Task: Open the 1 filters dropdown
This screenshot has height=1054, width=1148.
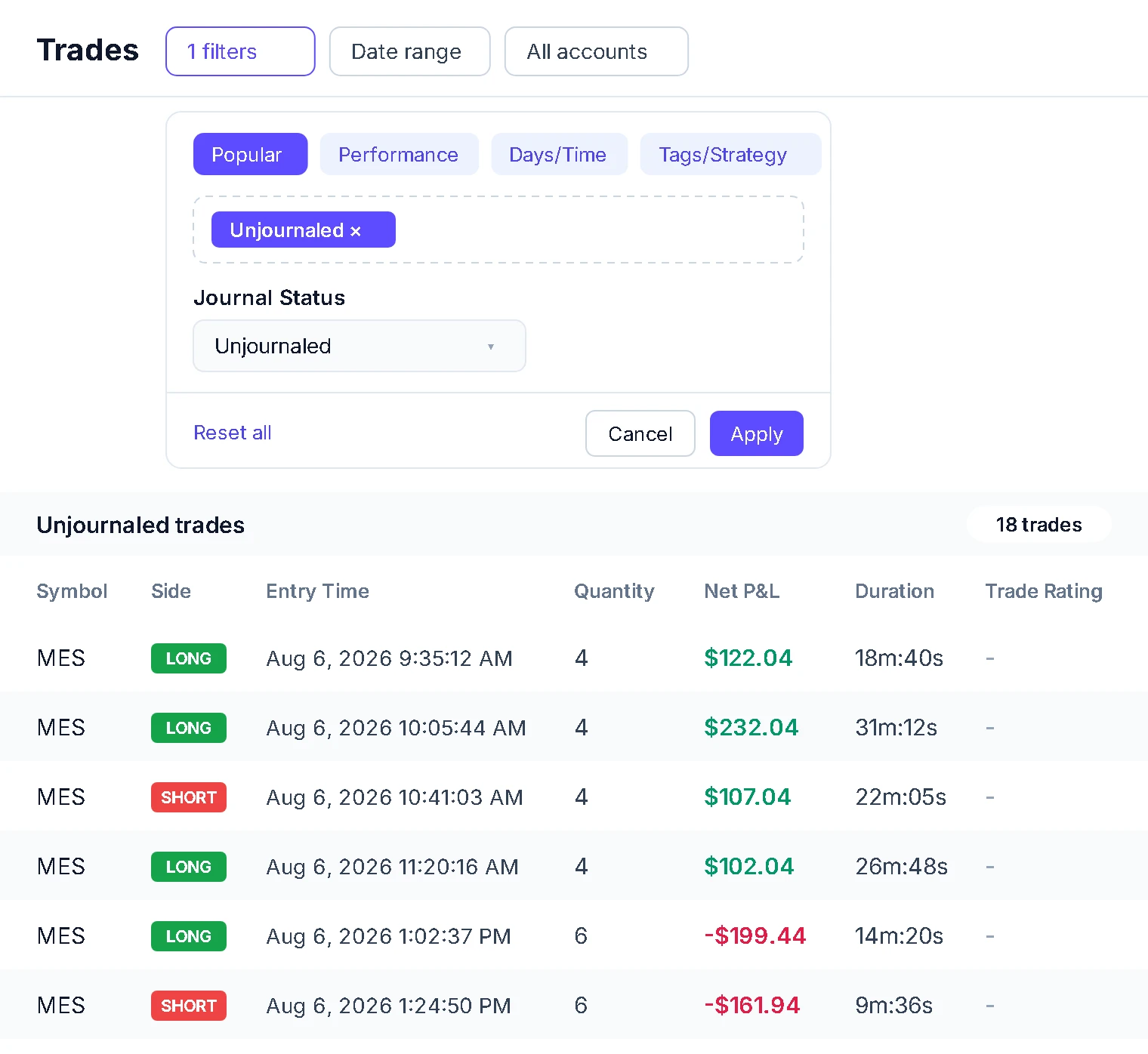Action: (240, 51)
